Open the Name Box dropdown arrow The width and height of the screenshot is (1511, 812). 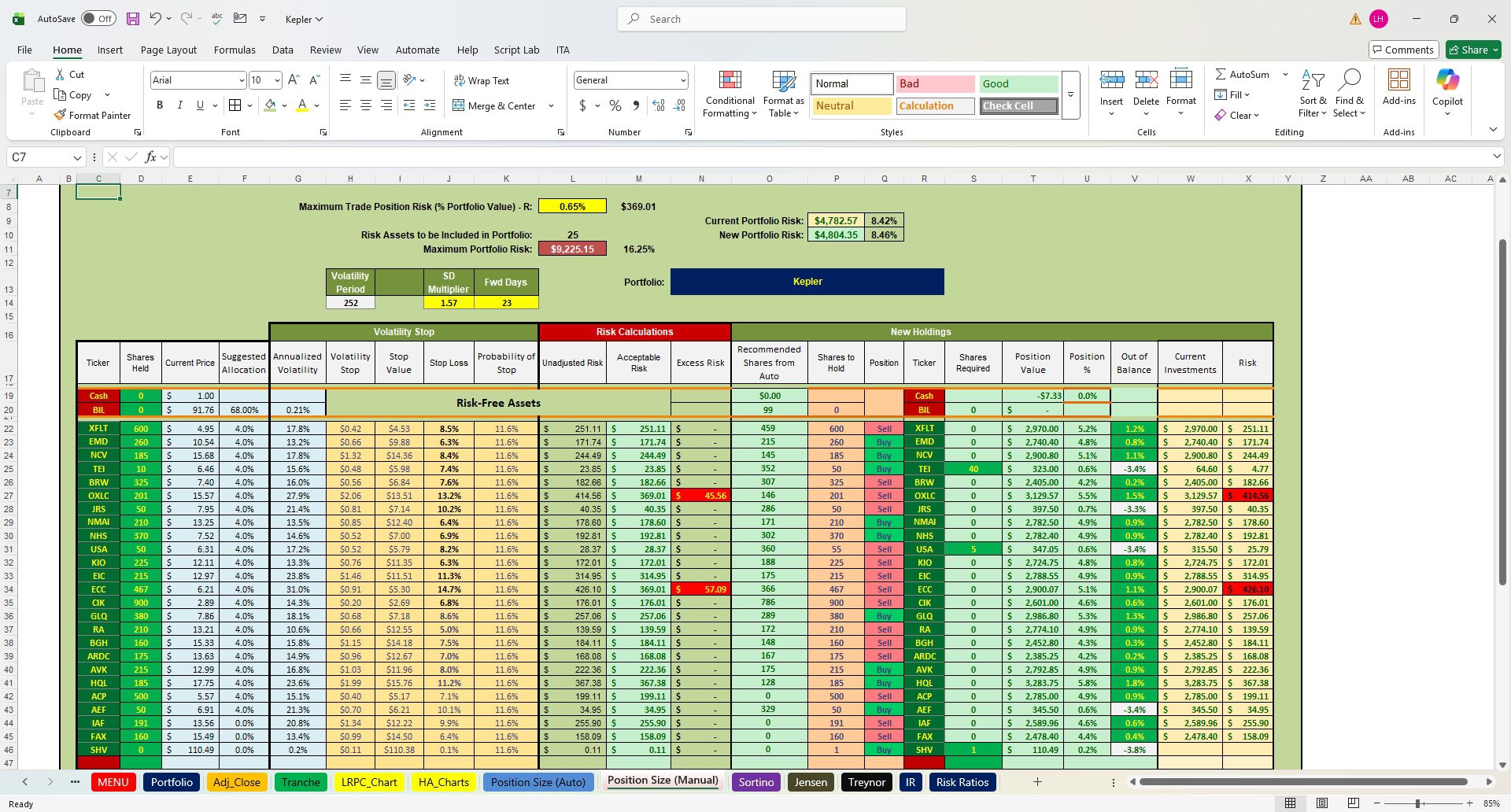76,157
